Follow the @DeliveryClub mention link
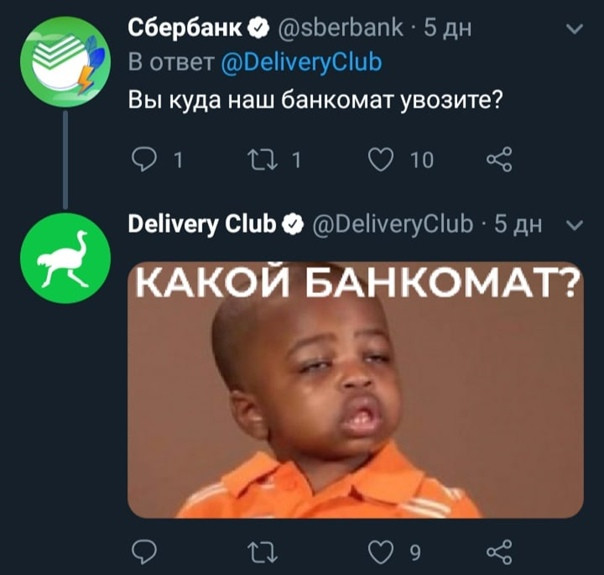The height and width of the screenshot is (575, 604). 301,62
